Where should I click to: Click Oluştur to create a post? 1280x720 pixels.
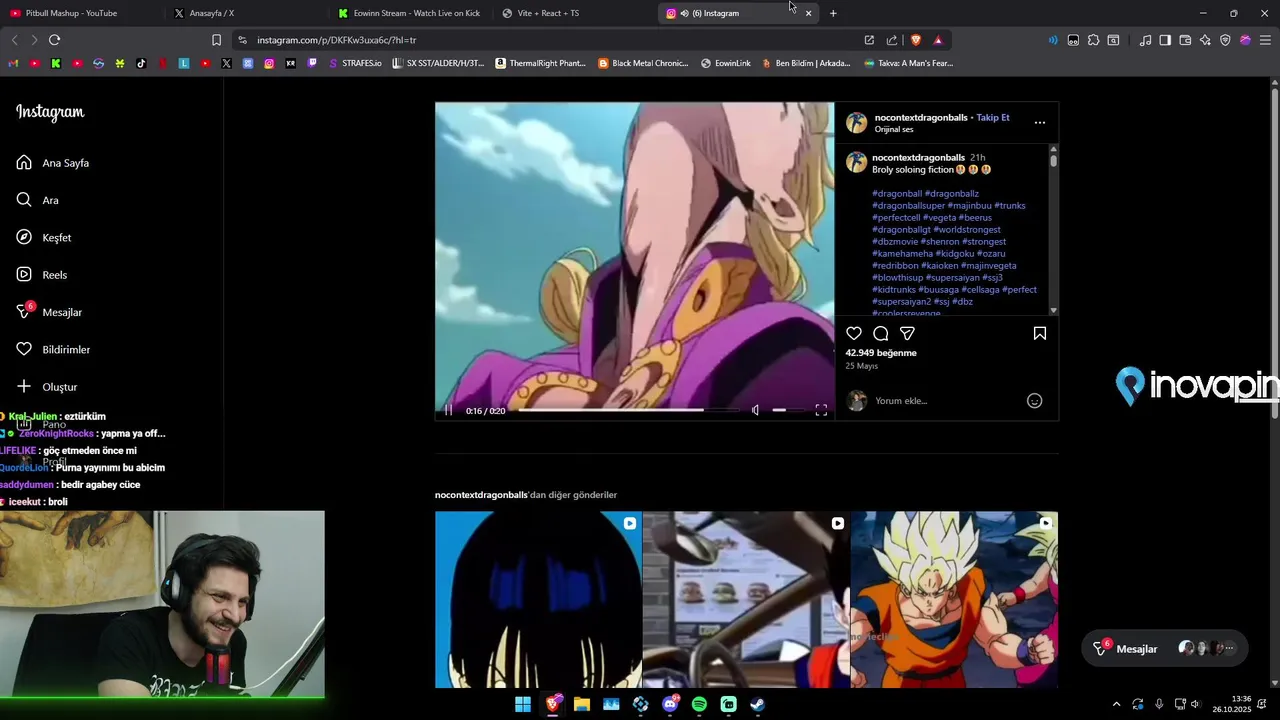[x=47, y=387]
